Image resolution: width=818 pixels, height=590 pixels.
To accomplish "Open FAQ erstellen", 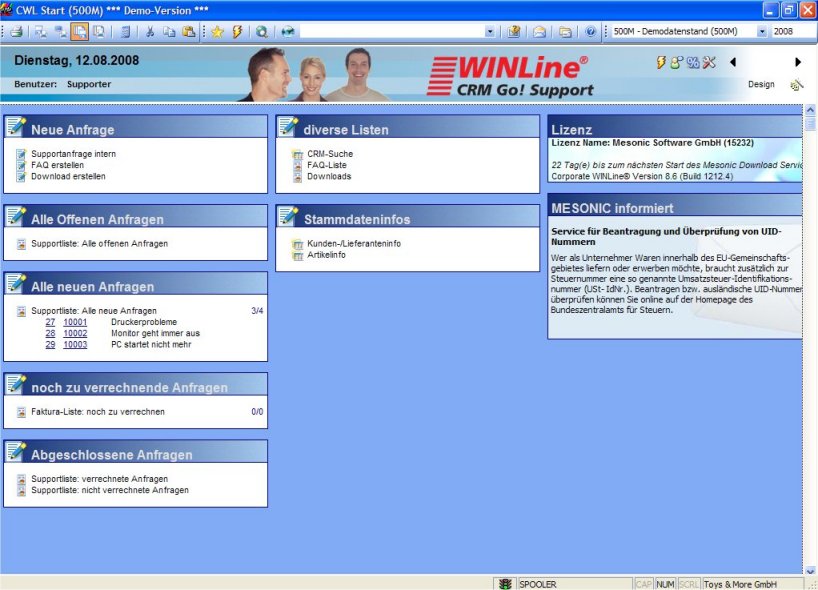I will point(57,165).
